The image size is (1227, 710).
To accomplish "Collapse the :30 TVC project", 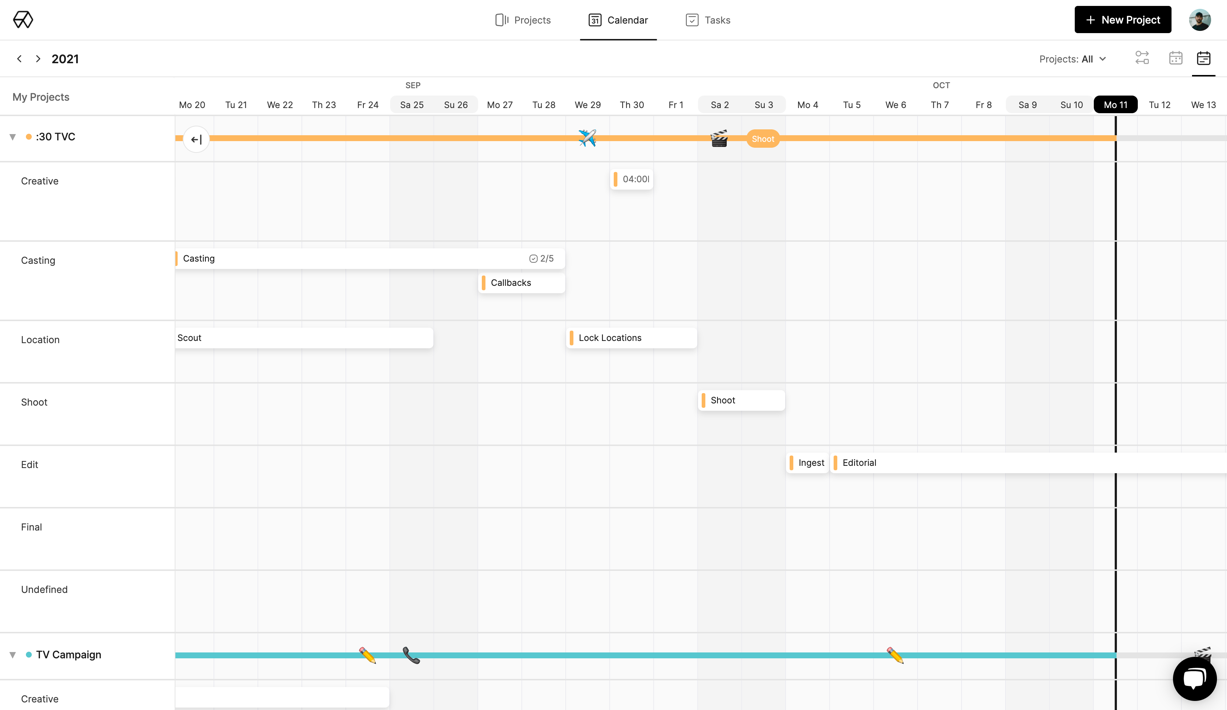I will [x=13, y=137].
